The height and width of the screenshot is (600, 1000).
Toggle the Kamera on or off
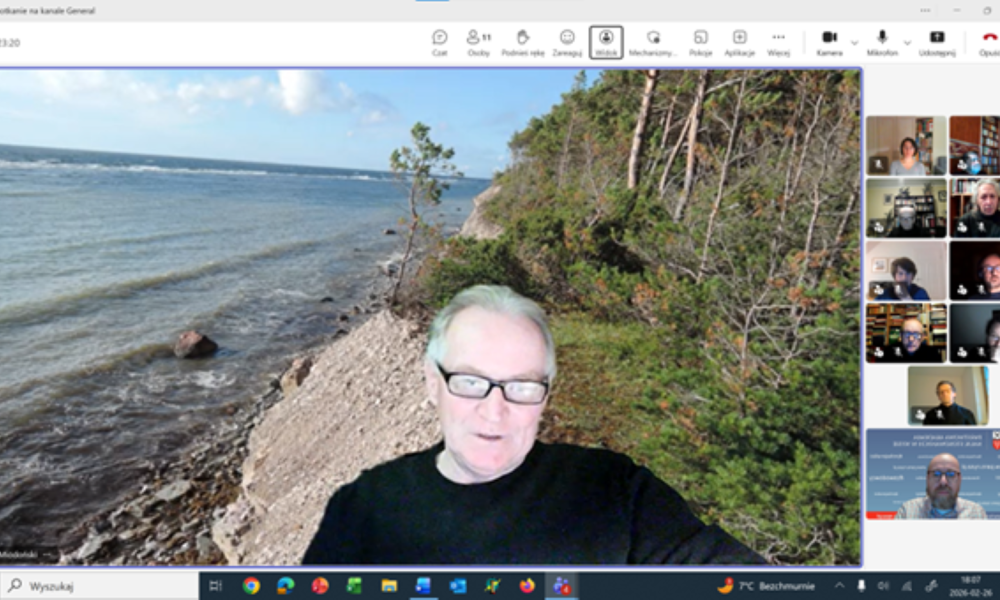(829, 42)
